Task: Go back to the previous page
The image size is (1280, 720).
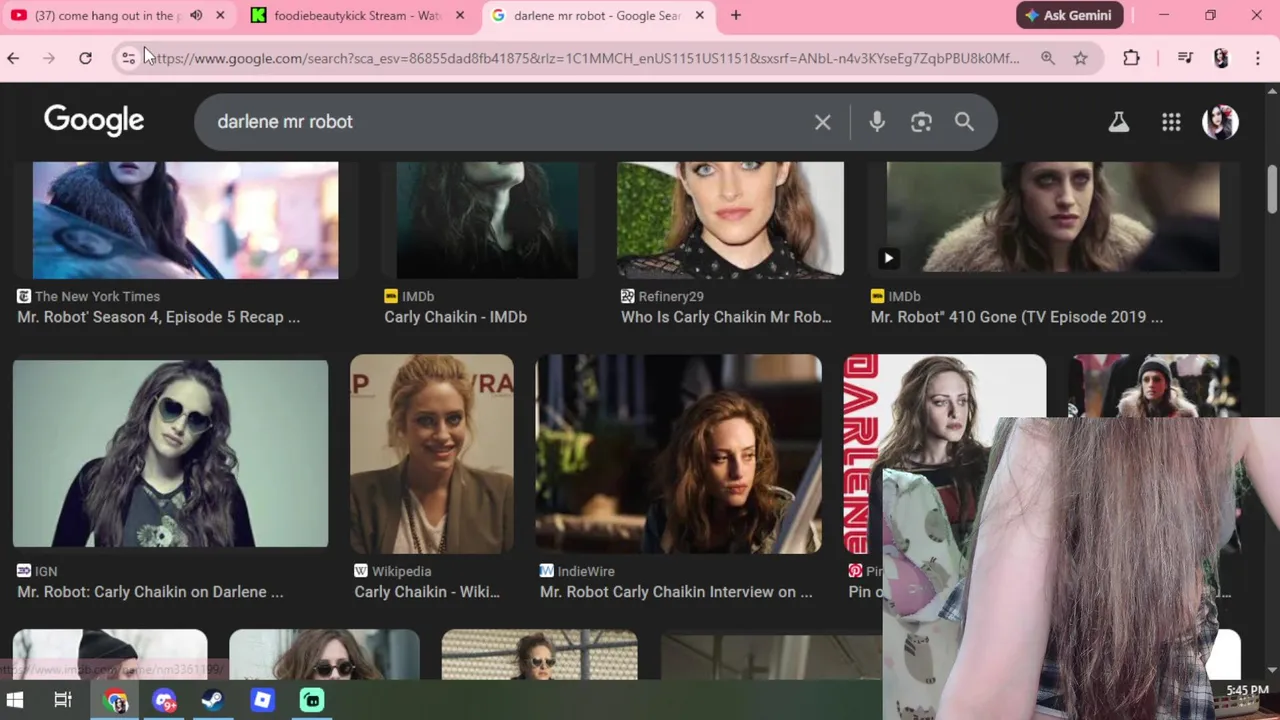Action: point(13,58)
